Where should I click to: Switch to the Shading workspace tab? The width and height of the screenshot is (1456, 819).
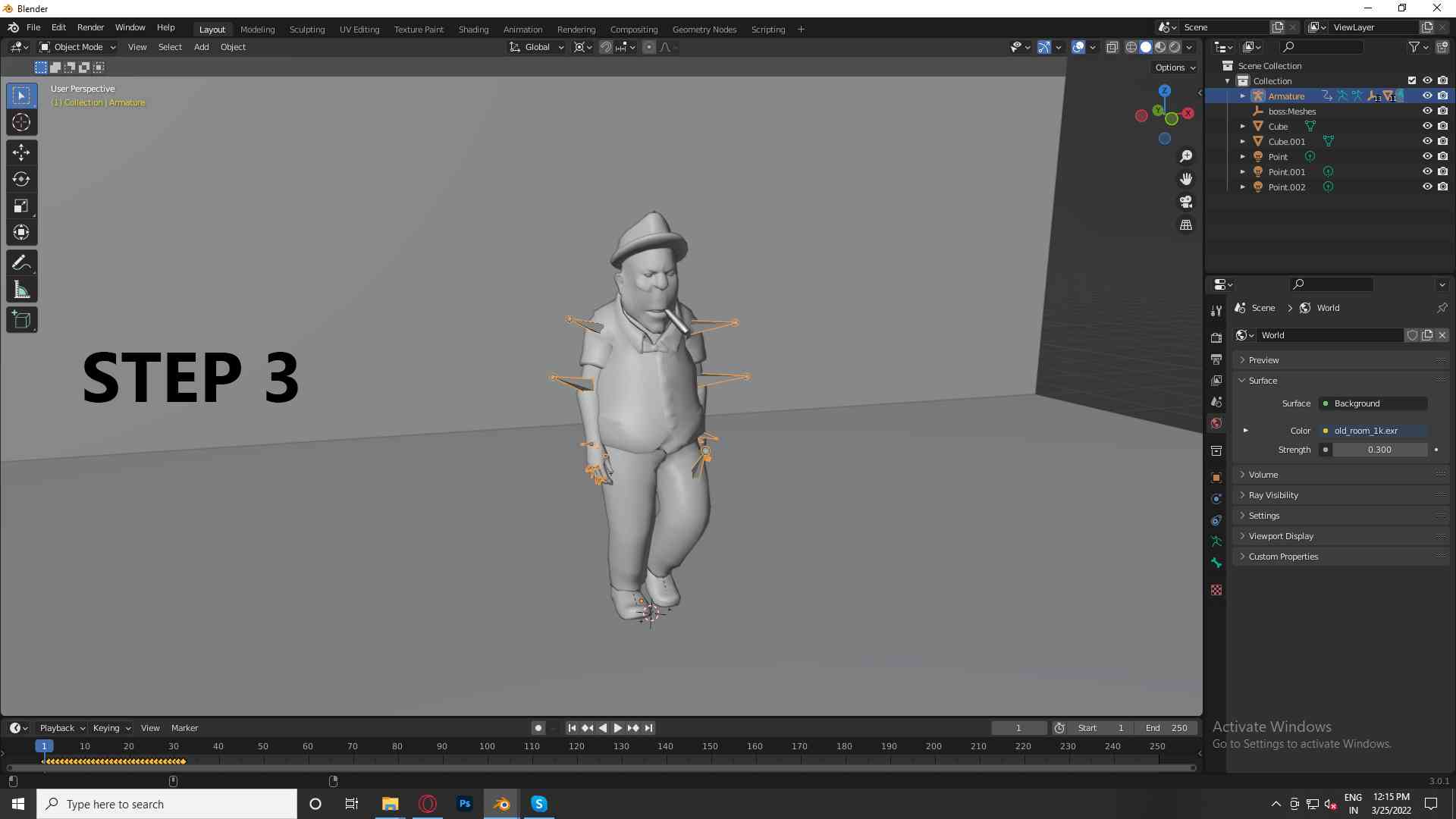tap(473, 29)
